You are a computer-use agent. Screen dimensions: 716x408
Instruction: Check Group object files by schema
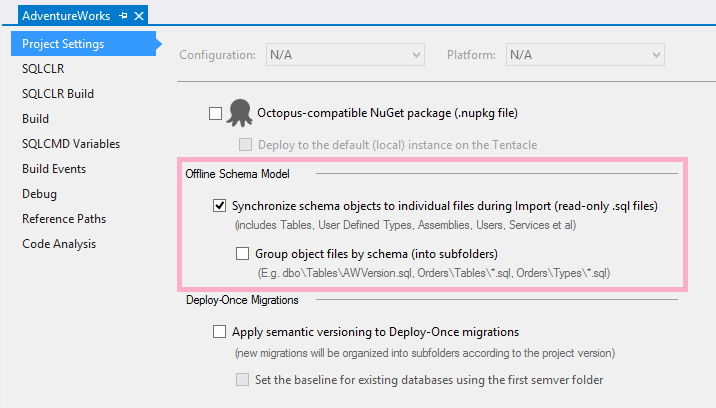point(242,254)
